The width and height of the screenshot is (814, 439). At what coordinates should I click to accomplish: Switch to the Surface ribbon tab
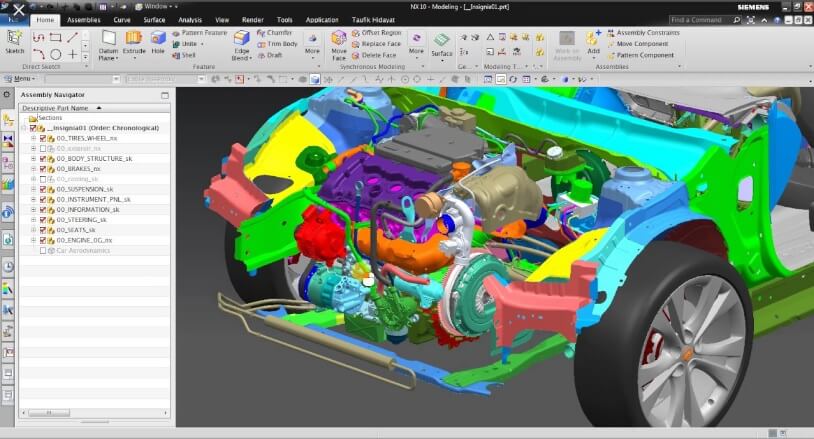tap(154, 20)
